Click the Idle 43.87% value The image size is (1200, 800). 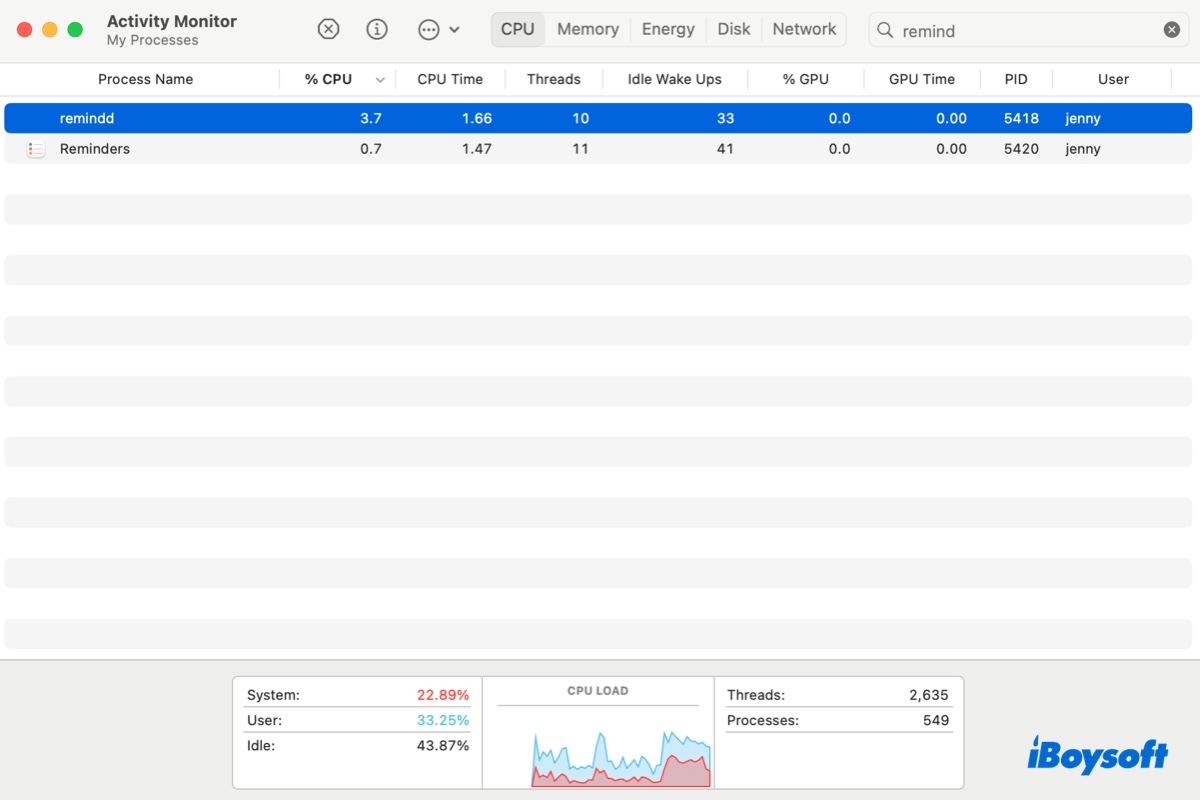point(443,746)
